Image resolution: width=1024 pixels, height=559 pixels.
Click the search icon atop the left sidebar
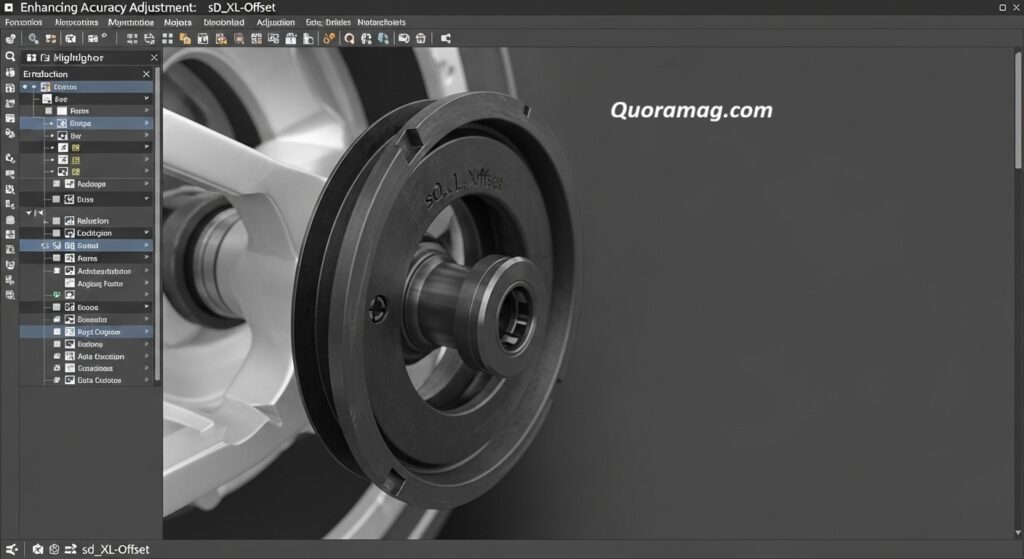coord(10,57)
